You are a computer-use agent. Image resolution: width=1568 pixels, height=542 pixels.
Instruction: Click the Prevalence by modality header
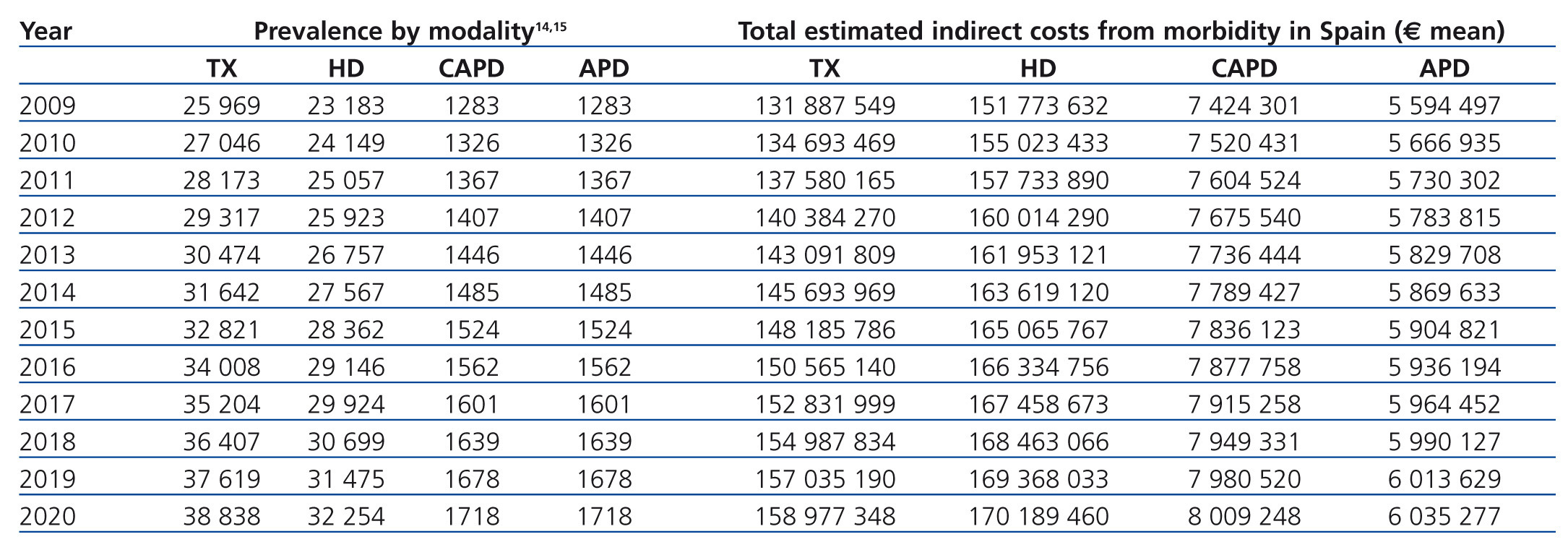394,31
